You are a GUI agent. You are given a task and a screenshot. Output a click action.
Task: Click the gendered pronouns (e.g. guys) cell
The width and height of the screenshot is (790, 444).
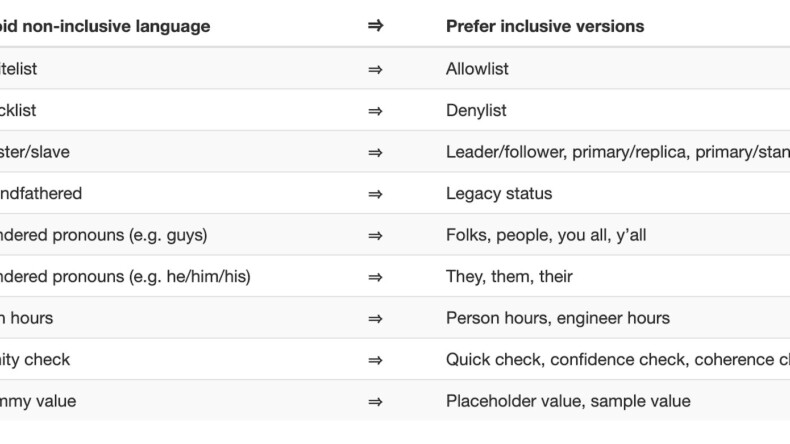(x=103, y=235)
